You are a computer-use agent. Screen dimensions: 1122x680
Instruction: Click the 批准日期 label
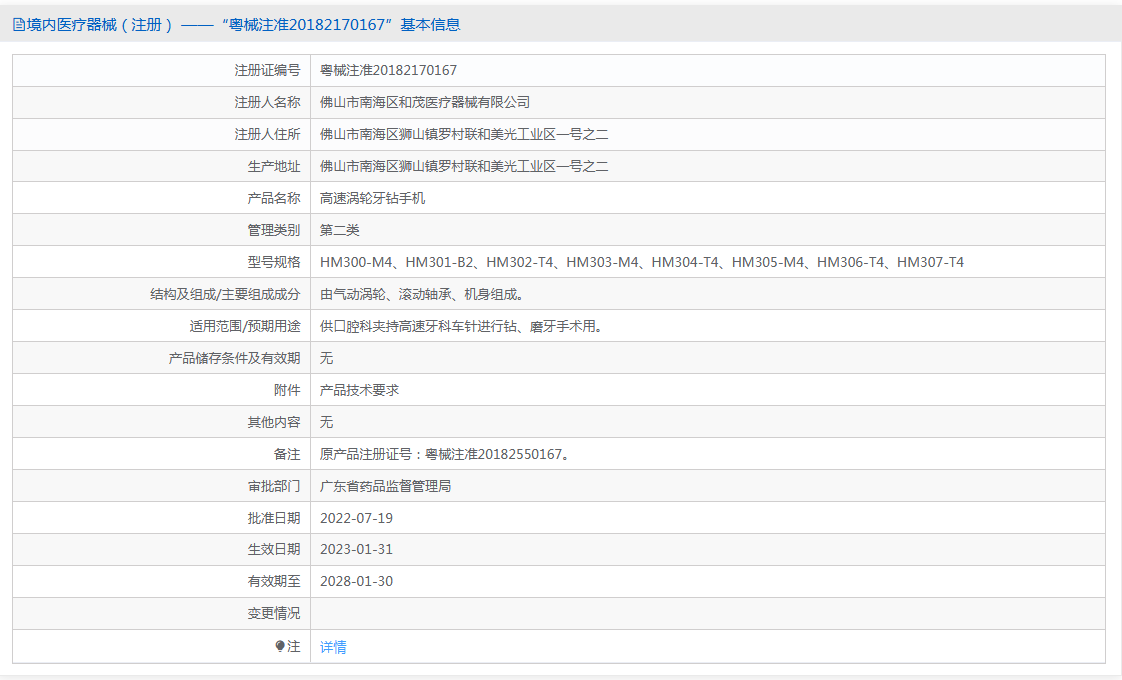coord(274,518)
